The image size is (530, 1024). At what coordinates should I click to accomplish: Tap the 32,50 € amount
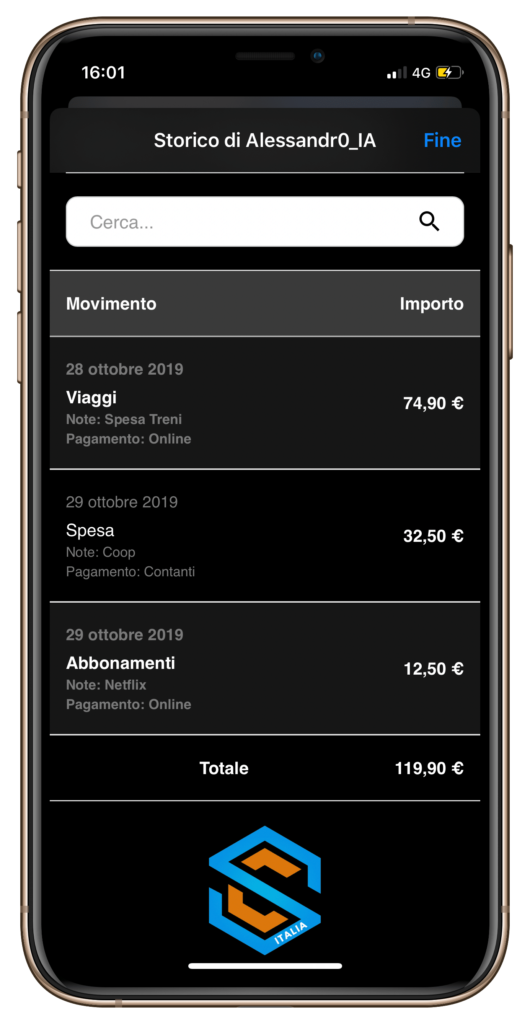433,536
